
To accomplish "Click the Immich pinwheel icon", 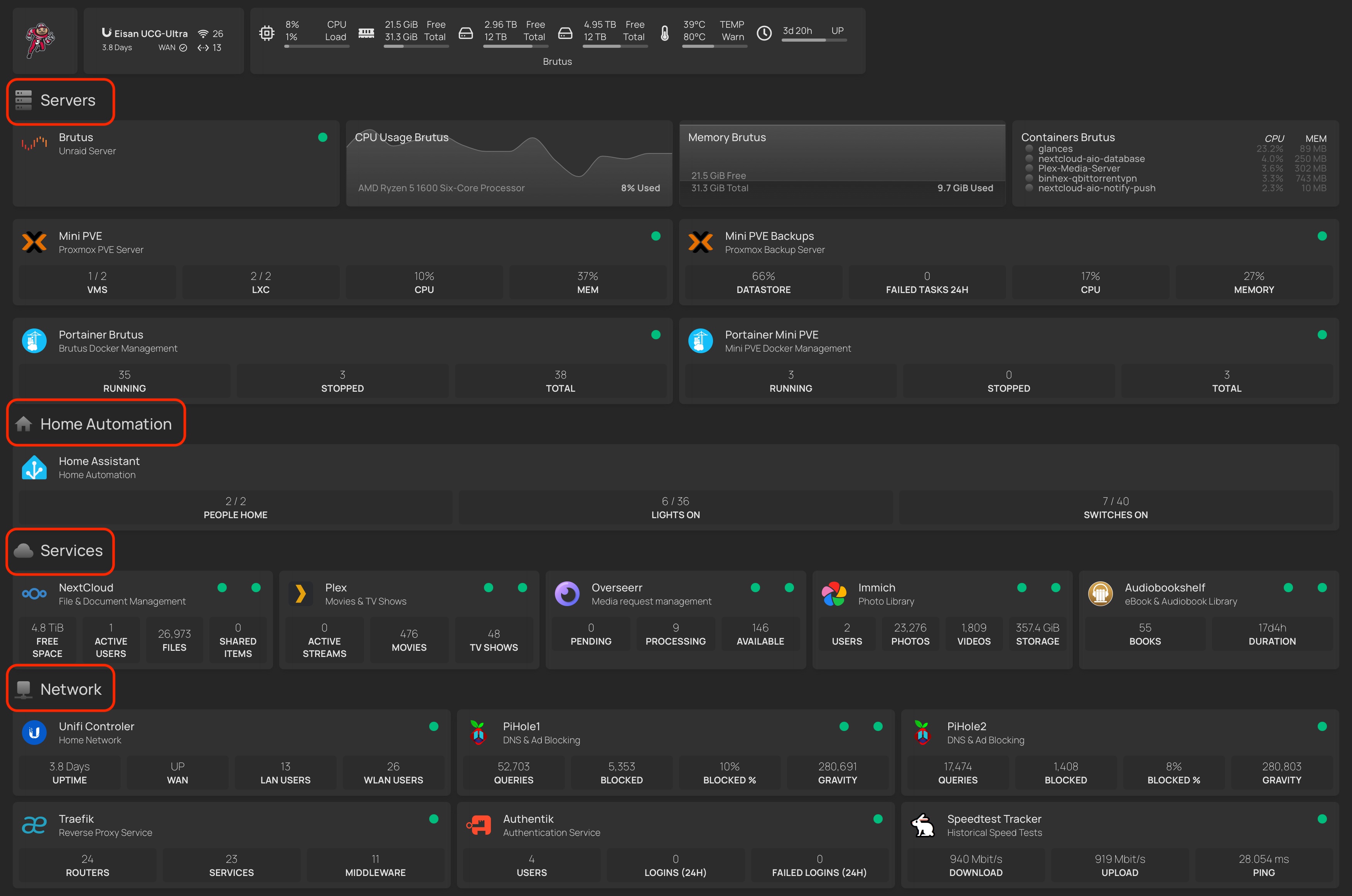I will pyautogui.click(x=834, y=594).
